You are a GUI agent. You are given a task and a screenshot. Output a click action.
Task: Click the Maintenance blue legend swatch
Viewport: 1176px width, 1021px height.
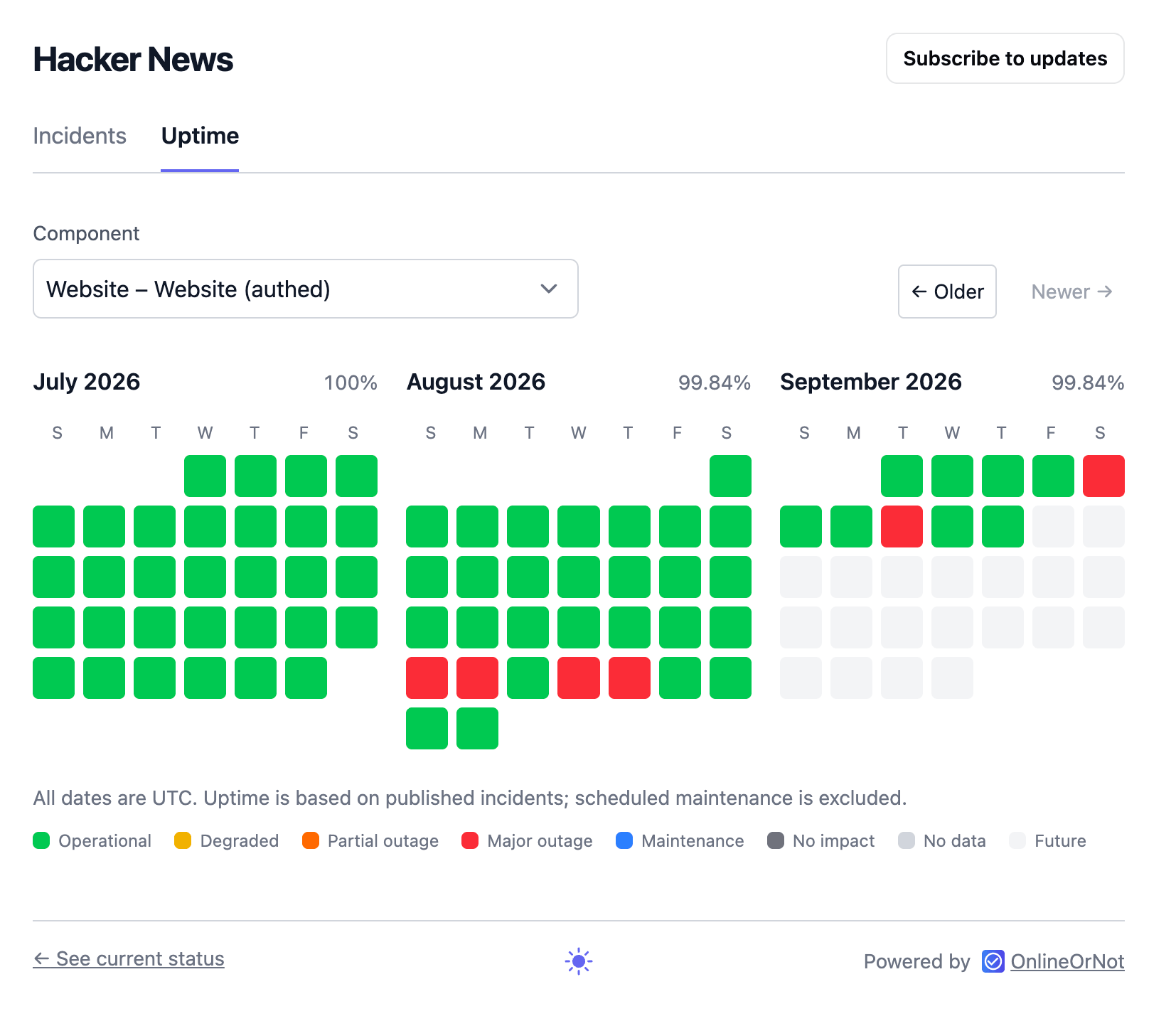click(624, 840)
